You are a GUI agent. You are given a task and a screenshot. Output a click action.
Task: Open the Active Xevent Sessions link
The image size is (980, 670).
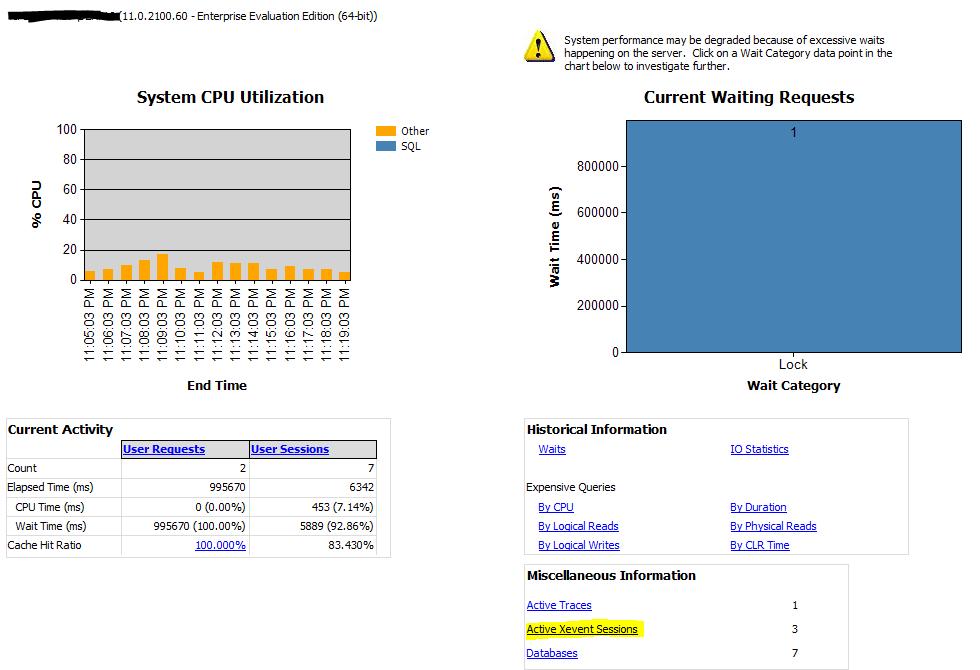pos(582,629)
